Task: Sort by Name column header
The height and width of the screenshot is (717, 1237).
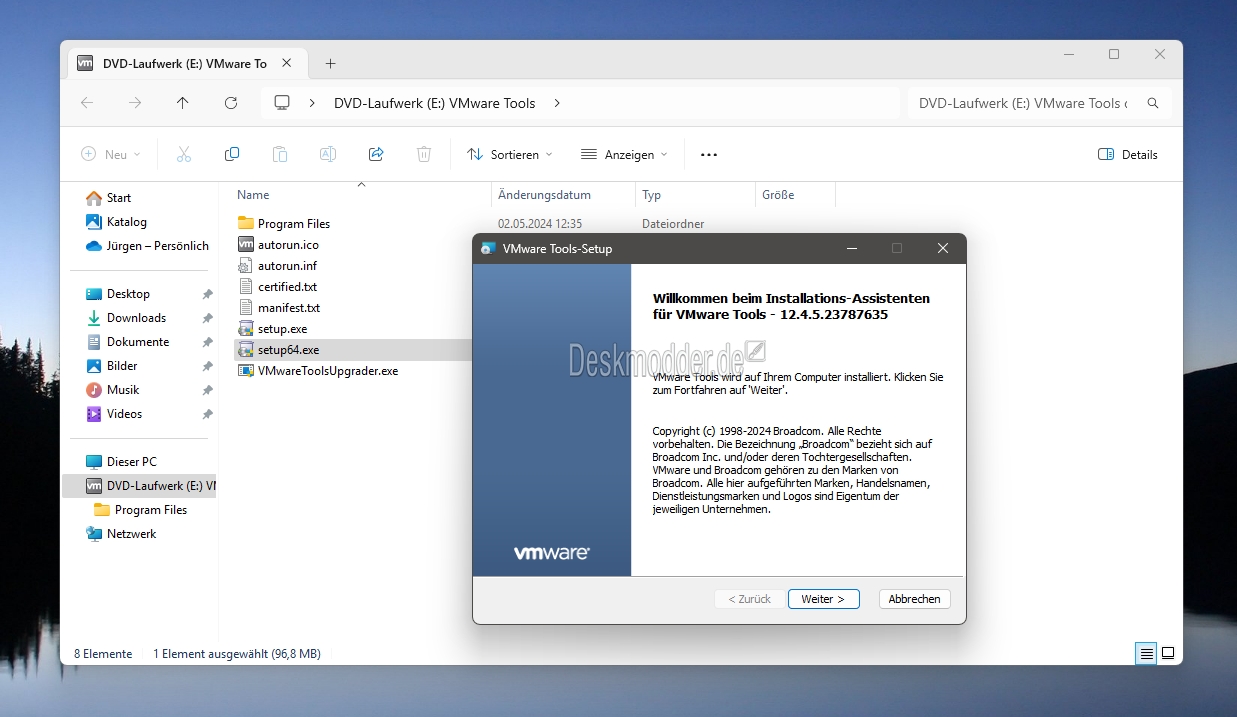Action: pyautogui.click(x=253, y=195)
